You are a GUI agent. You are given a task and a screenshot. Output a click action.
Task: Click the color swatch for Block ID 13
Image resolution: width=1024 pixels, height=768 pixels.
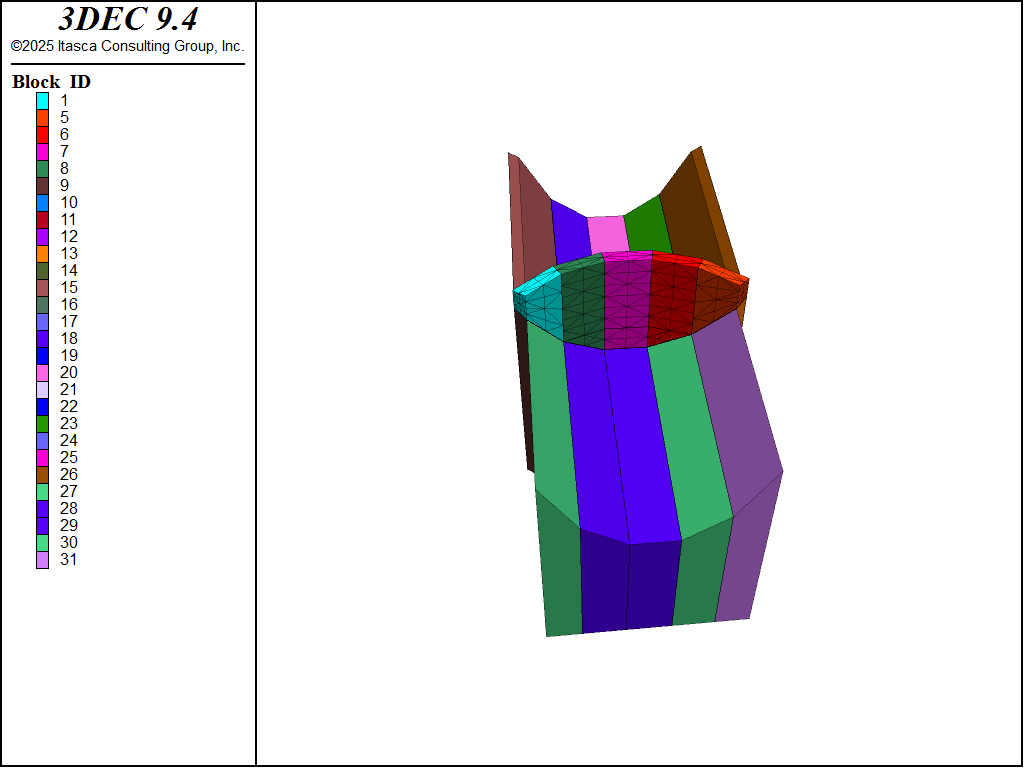click(x=42, y=253)
